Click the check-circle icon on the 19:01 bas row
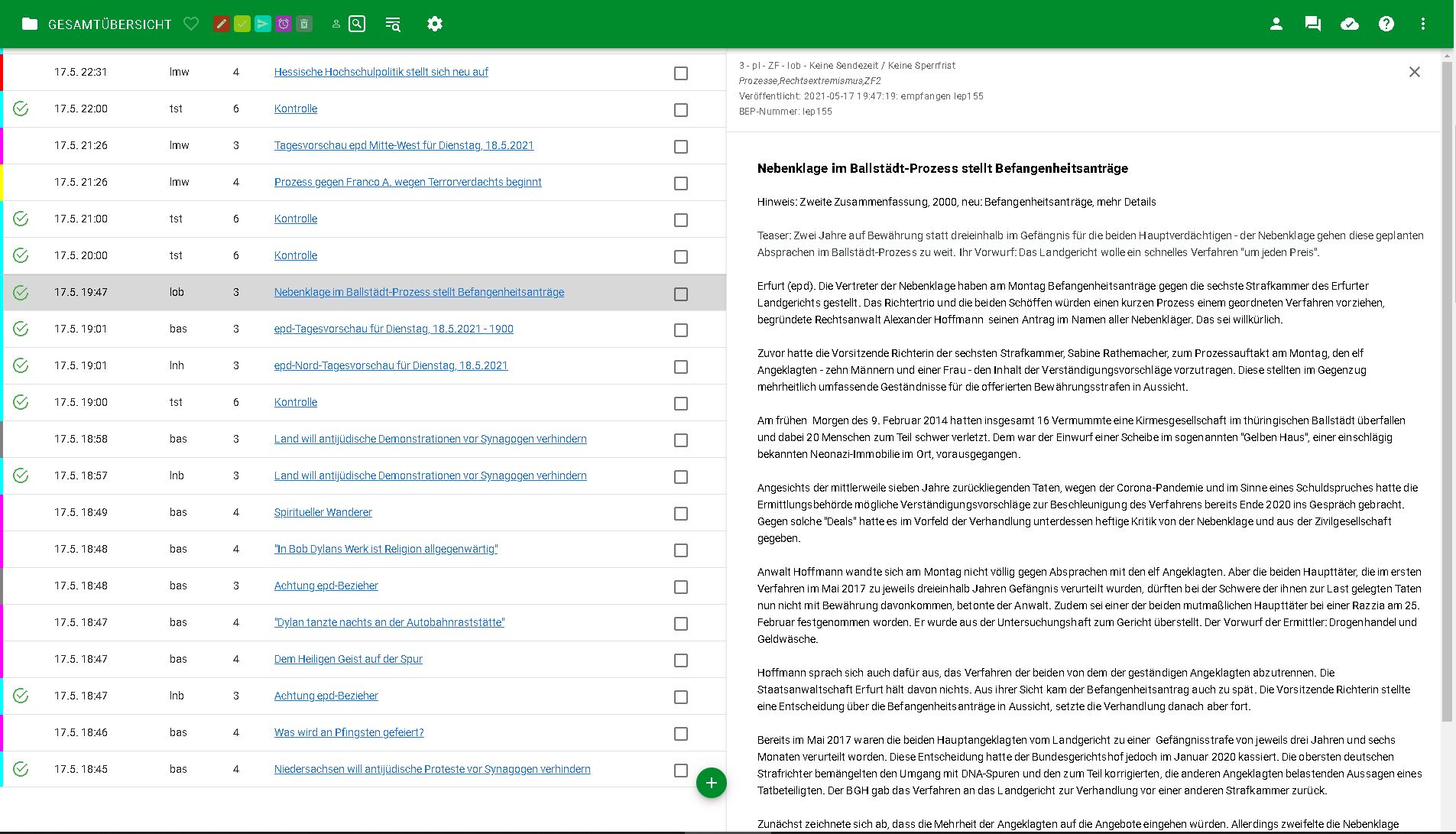The height and width of the screenshot is (834, 1456). (21, 329)
